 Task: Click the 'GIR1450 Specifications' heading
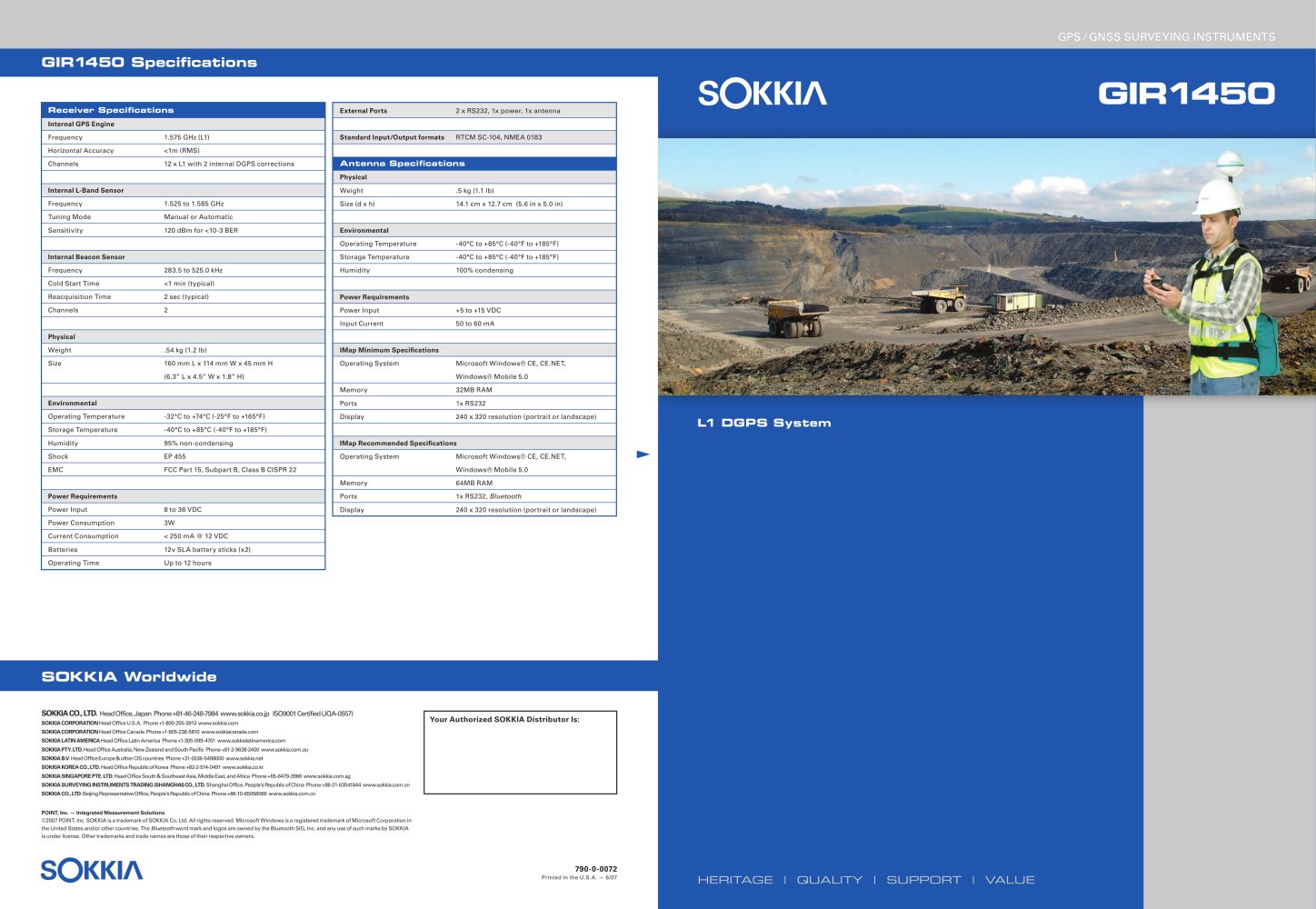(149, 63)
